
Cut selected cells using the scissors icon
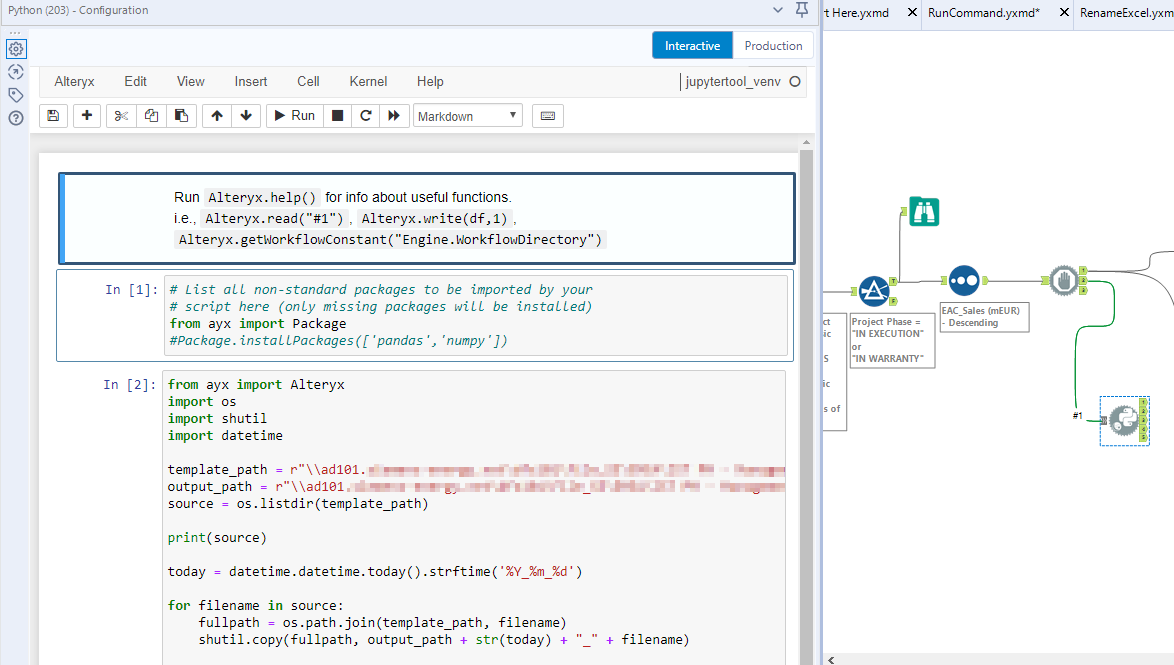[121, 116]
